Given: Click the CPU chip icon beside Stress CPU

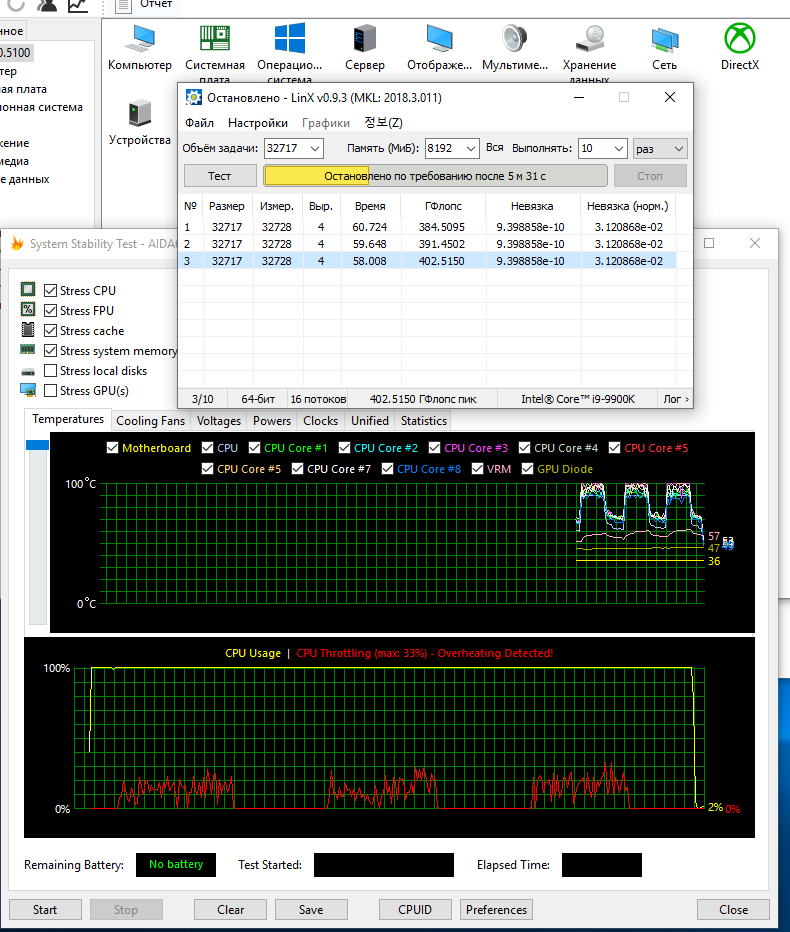Looking at the screenshot, I should [x=27, y=289].
